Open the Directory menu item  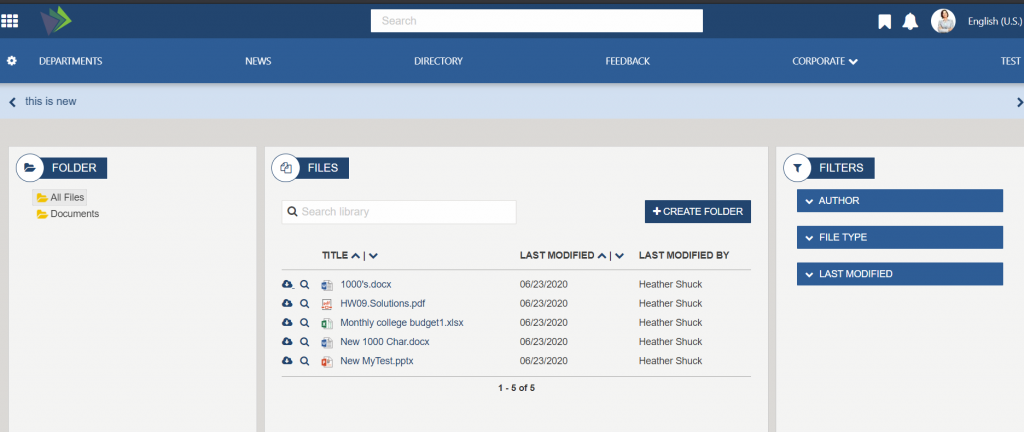438,61
